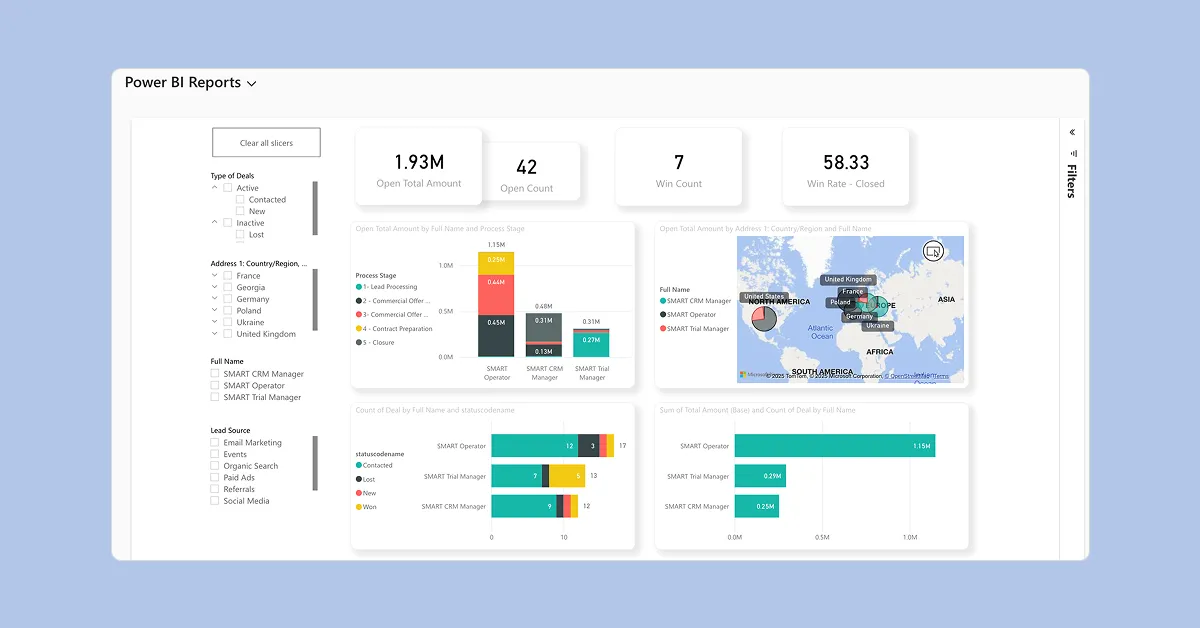The height and width of the screenshot is (628, 1200).
Task: Tick the Email Marketing lead source checkbox
Action: (215, 443)
